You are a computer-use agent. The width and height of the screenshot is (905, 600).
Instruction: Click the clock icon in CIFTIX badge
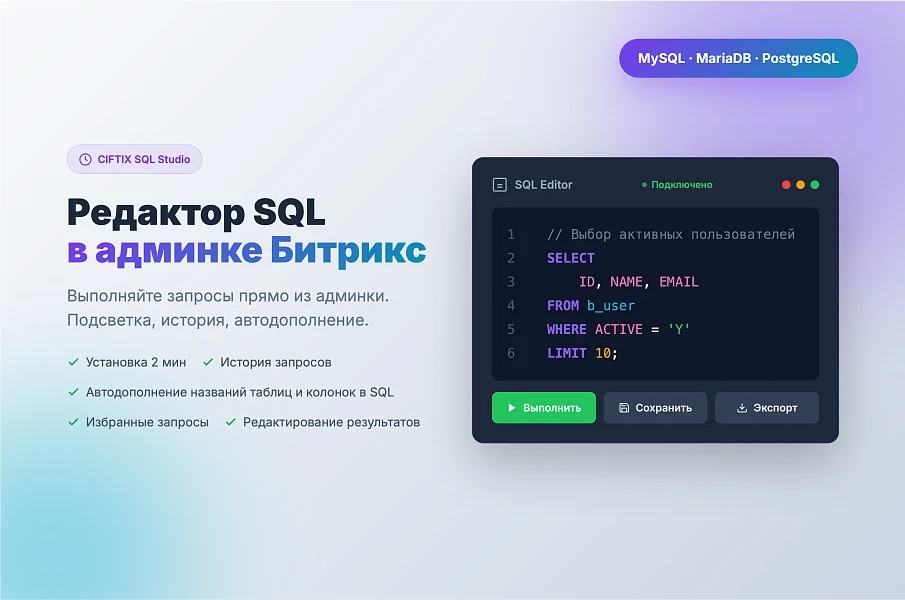[85, 159]
